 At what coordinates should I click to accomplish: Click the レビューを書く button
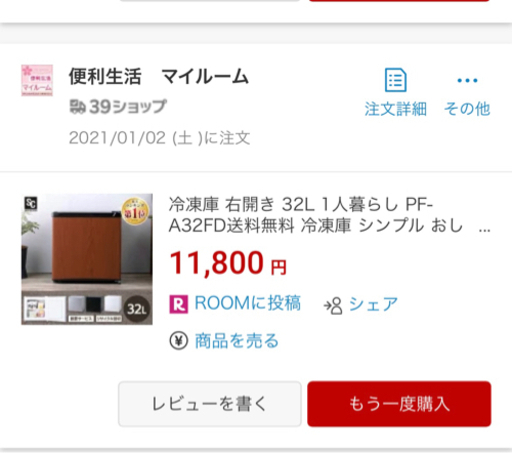pyautogui.click(x=210, y=404)
